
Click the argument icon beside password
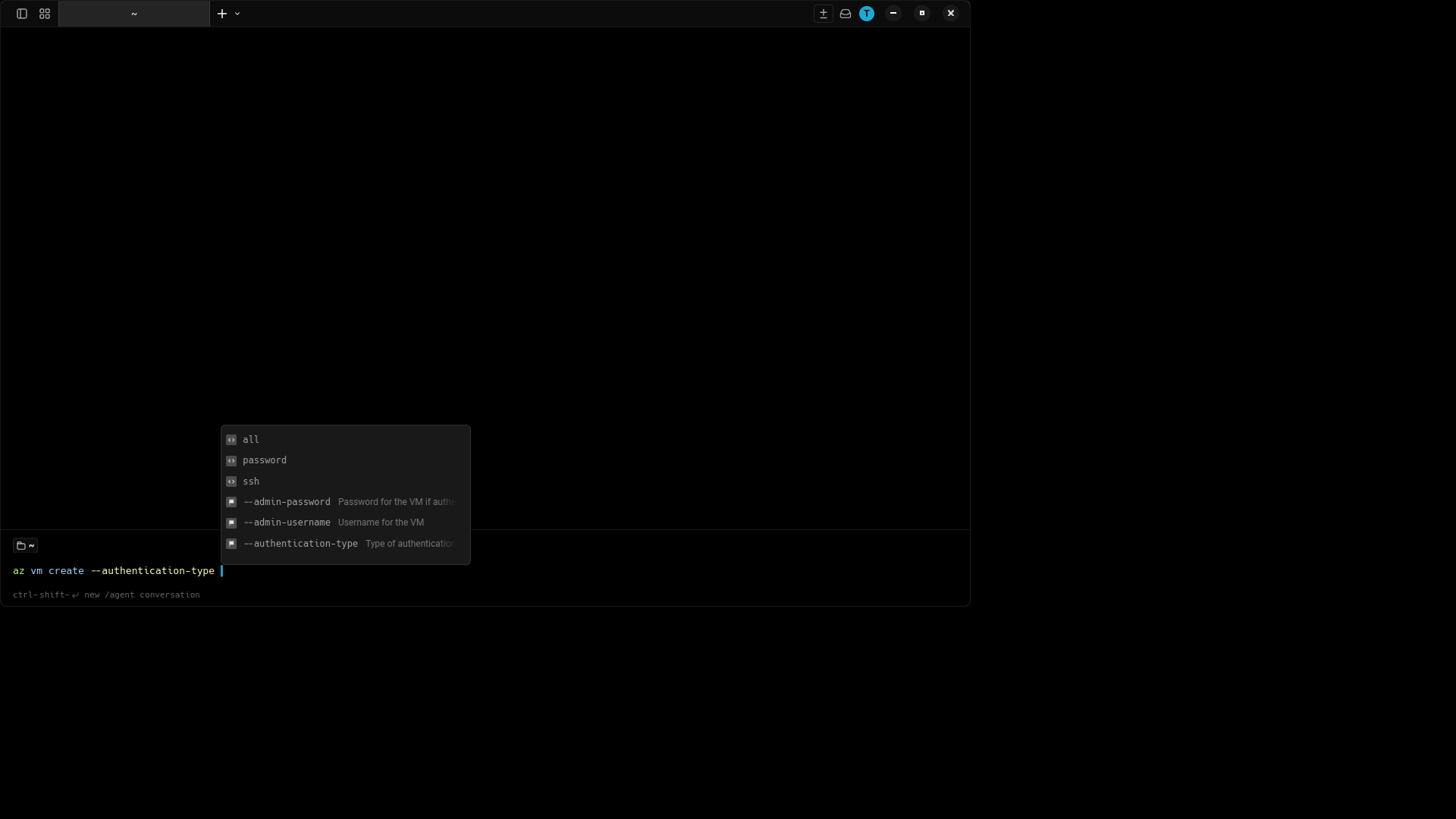coord(231,461)
